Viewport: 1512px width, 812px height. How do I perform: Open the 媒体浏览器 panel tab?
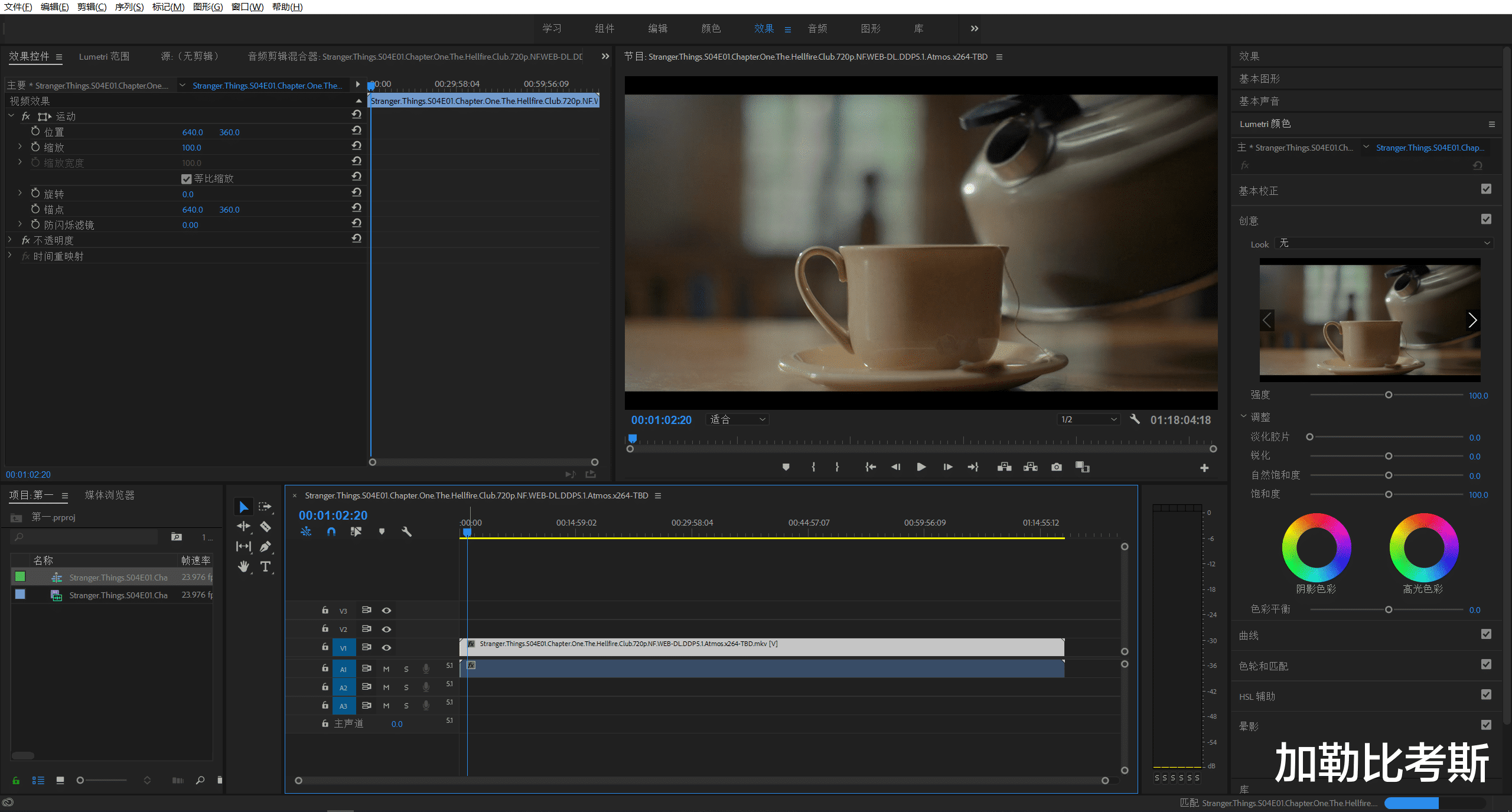(x=109, y=495)
